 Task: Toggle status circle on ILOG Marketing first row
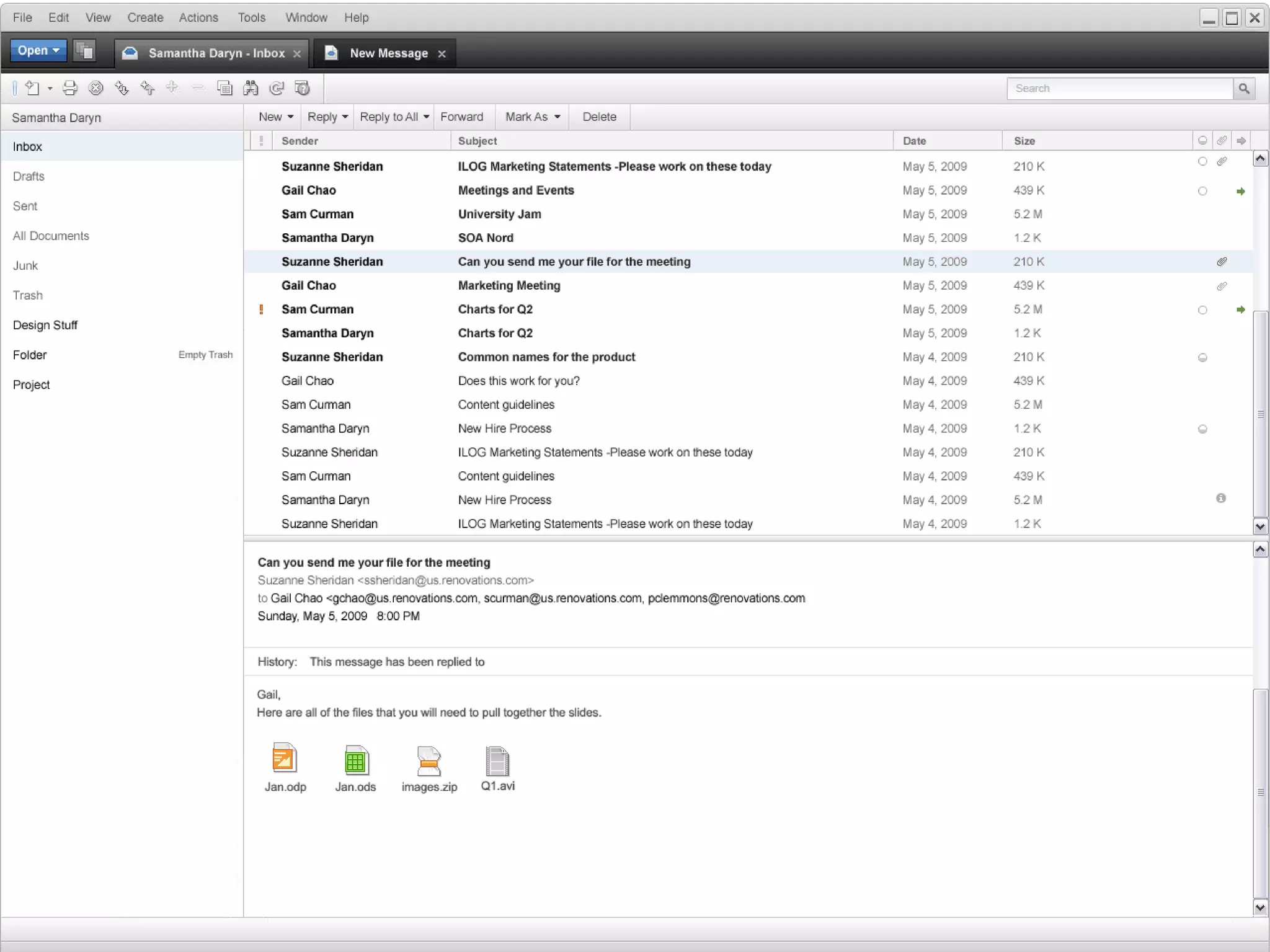(x=1202, y=161)
